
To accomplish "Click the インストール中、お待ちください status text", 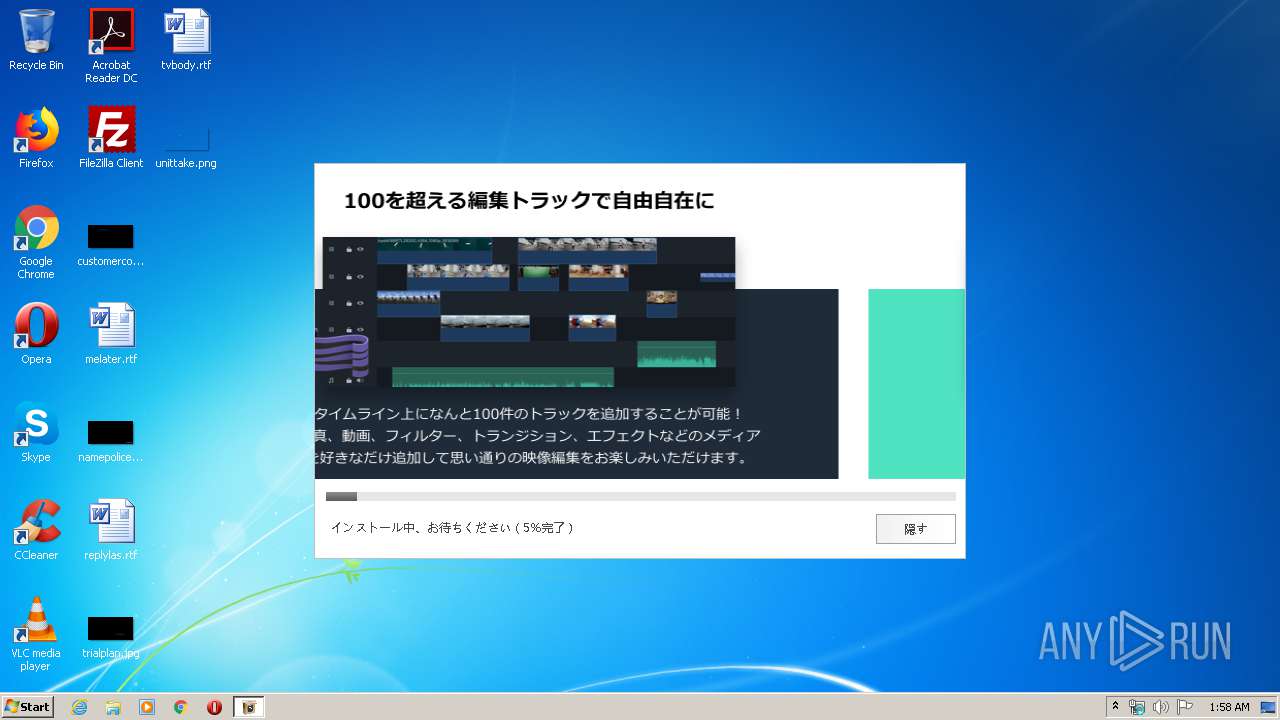I will click(451, 527).
